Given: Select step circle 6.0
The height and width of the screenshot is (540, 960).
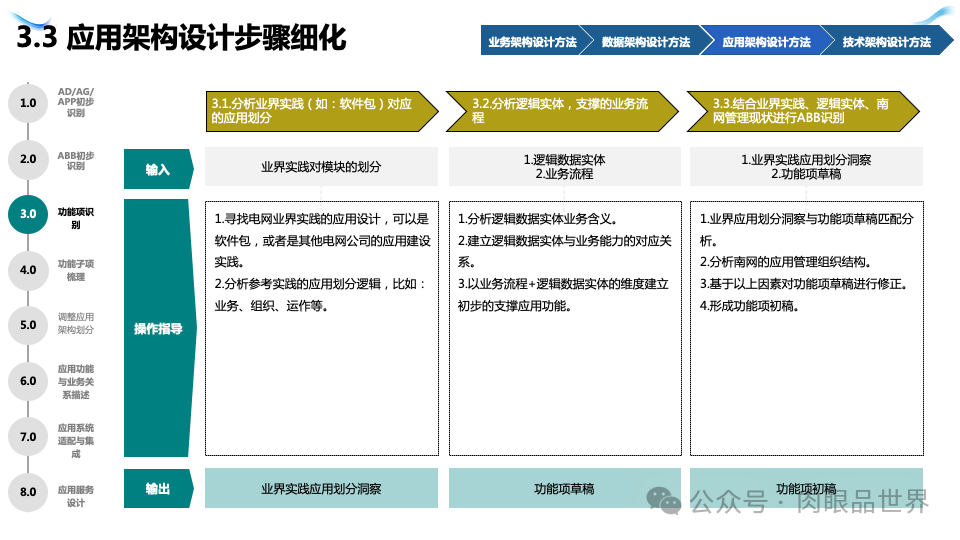Looking at the screenshot, I should (x=28, y=381).
